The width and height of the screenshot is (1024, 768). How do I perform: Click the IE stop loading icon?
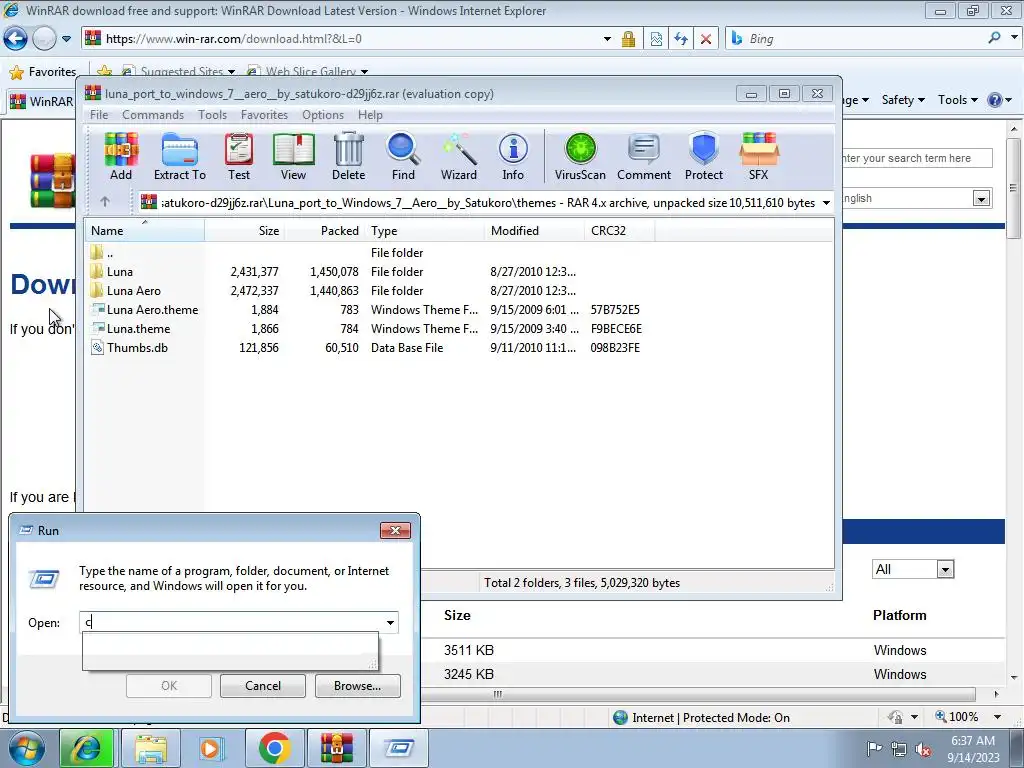click(706, 39)
